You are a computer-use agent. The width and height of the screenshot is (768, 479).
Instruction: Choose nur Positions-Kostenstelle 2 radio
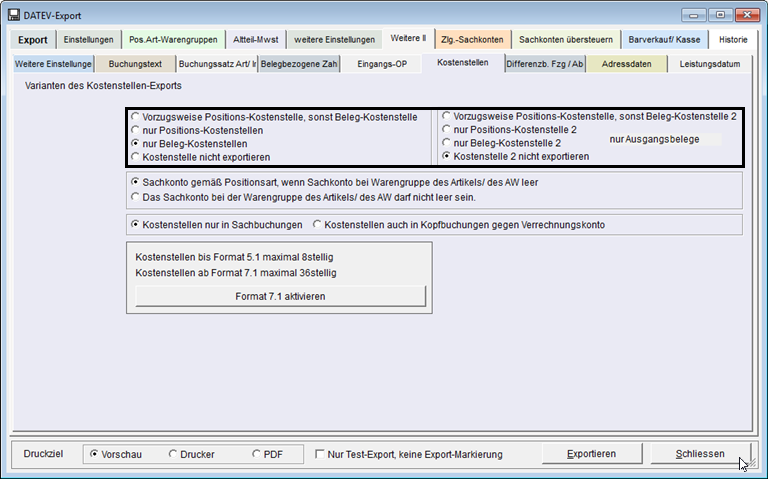(509, 129)
